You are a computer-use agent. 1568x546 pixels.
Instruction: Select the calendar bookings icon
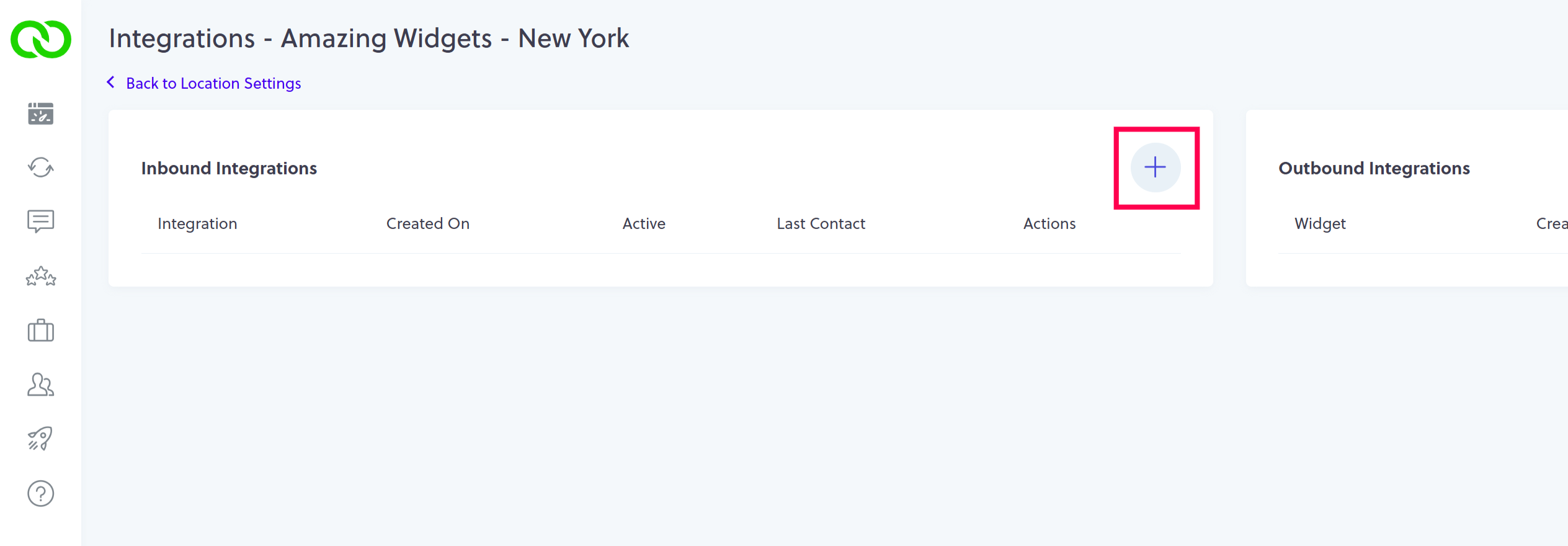point(40,114)
